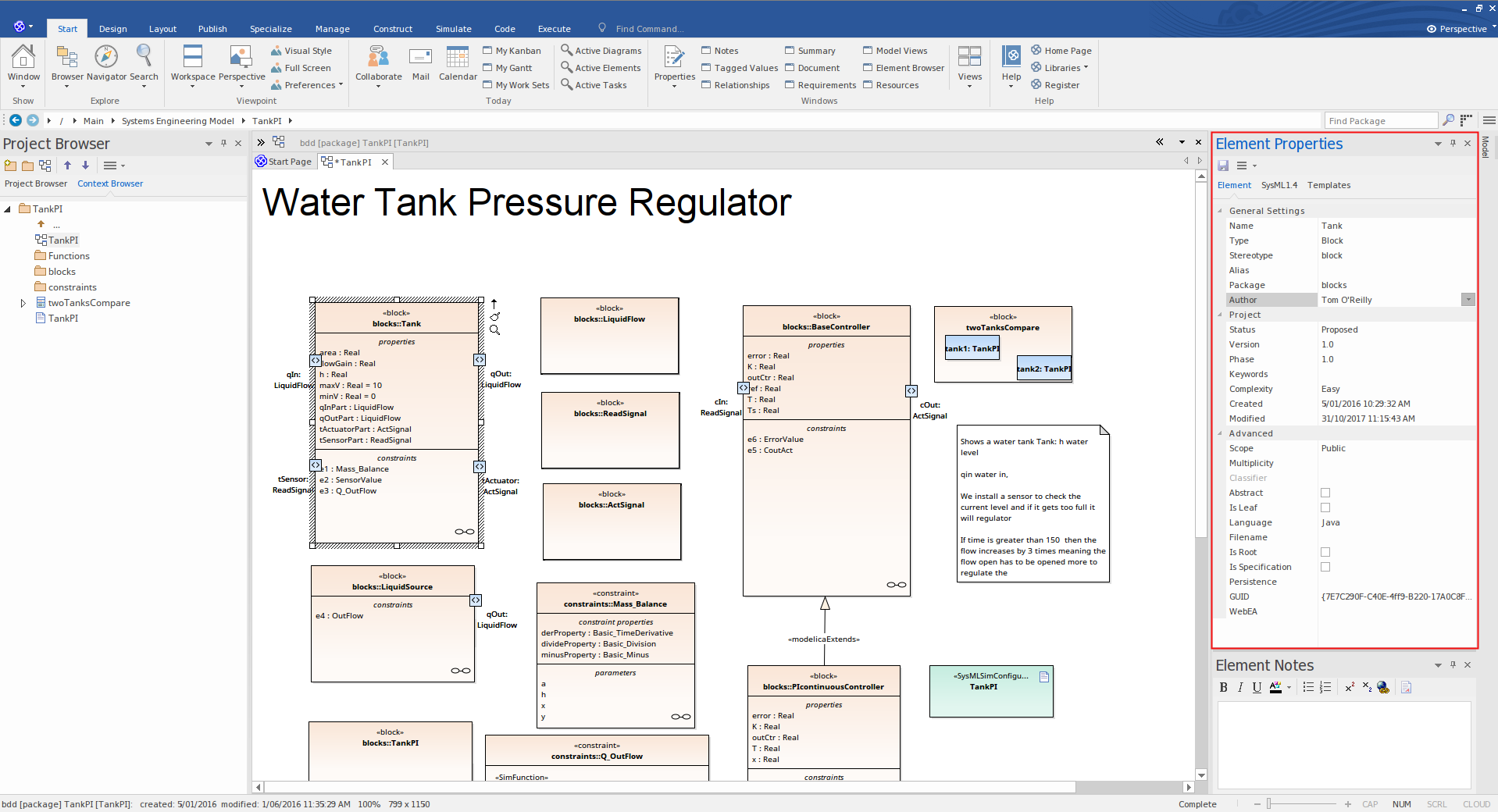Switch to the Simulate ribbon tab
Image resolution: width=1498 pixels, height=812 pixels.
pos(453,29)
